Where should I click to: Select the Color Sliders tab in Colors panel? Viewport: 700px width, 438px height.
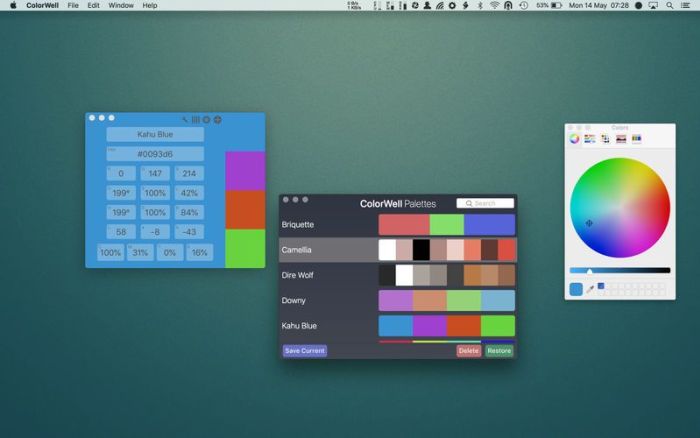tap(590, 139)
